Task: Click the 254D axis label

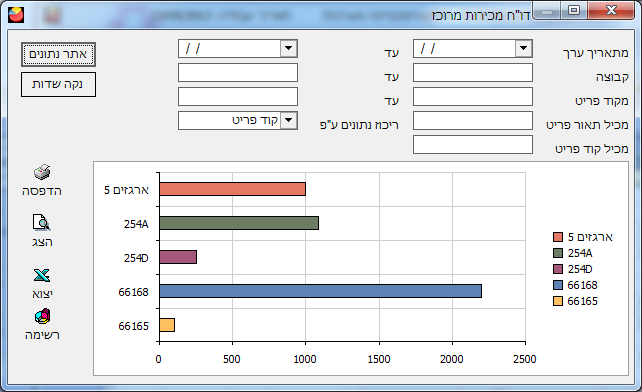Action: pos(136,258)
